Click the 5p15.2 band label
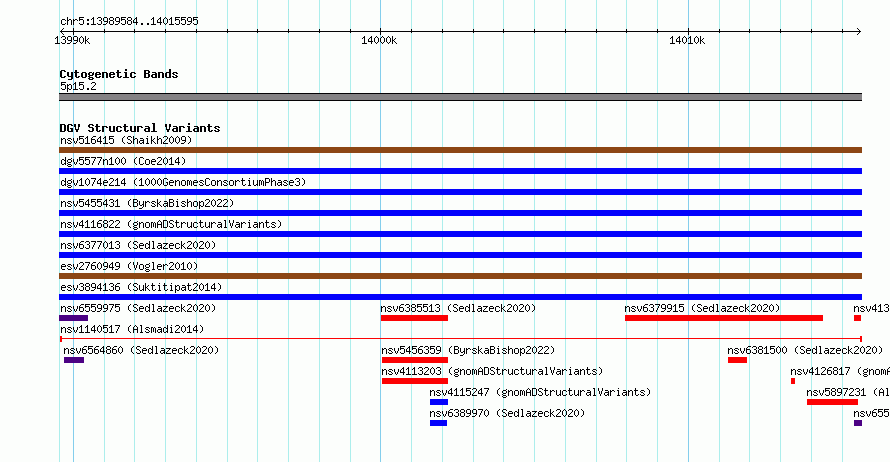 [x=78, y=86]
